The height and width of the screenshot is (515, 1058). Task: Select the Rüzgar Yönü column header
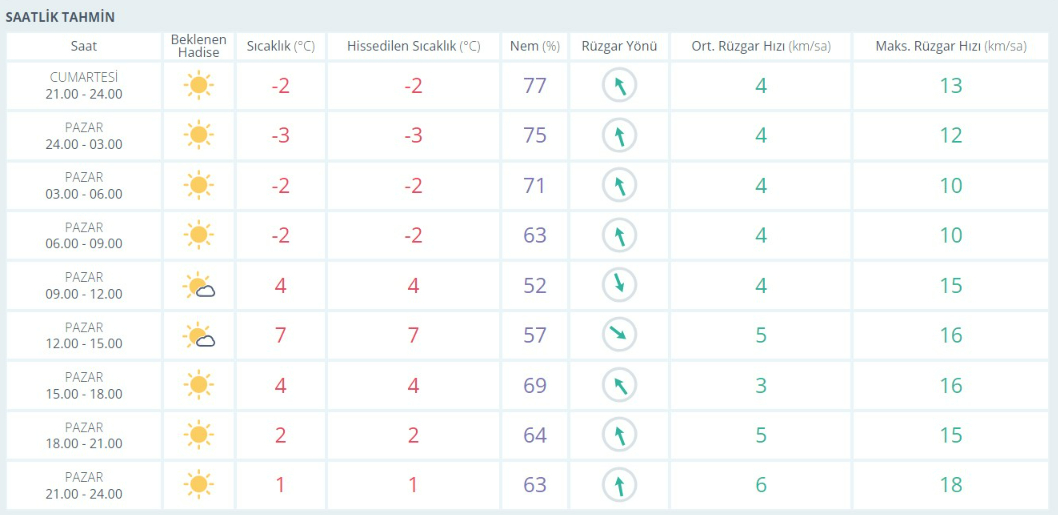pos(619,46)
